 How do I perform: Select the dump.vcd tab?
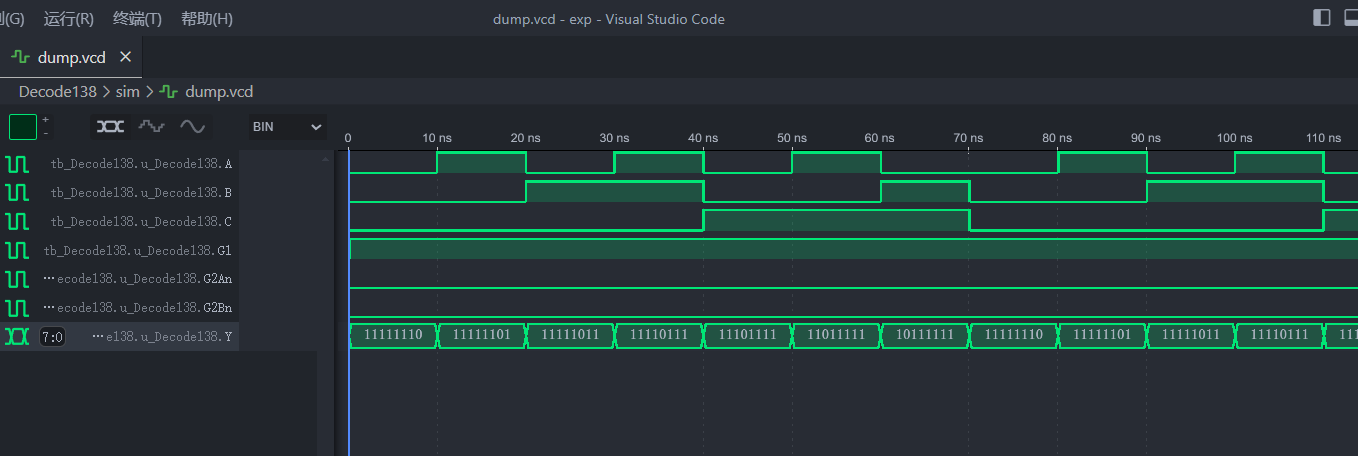(x=70, y=57)
